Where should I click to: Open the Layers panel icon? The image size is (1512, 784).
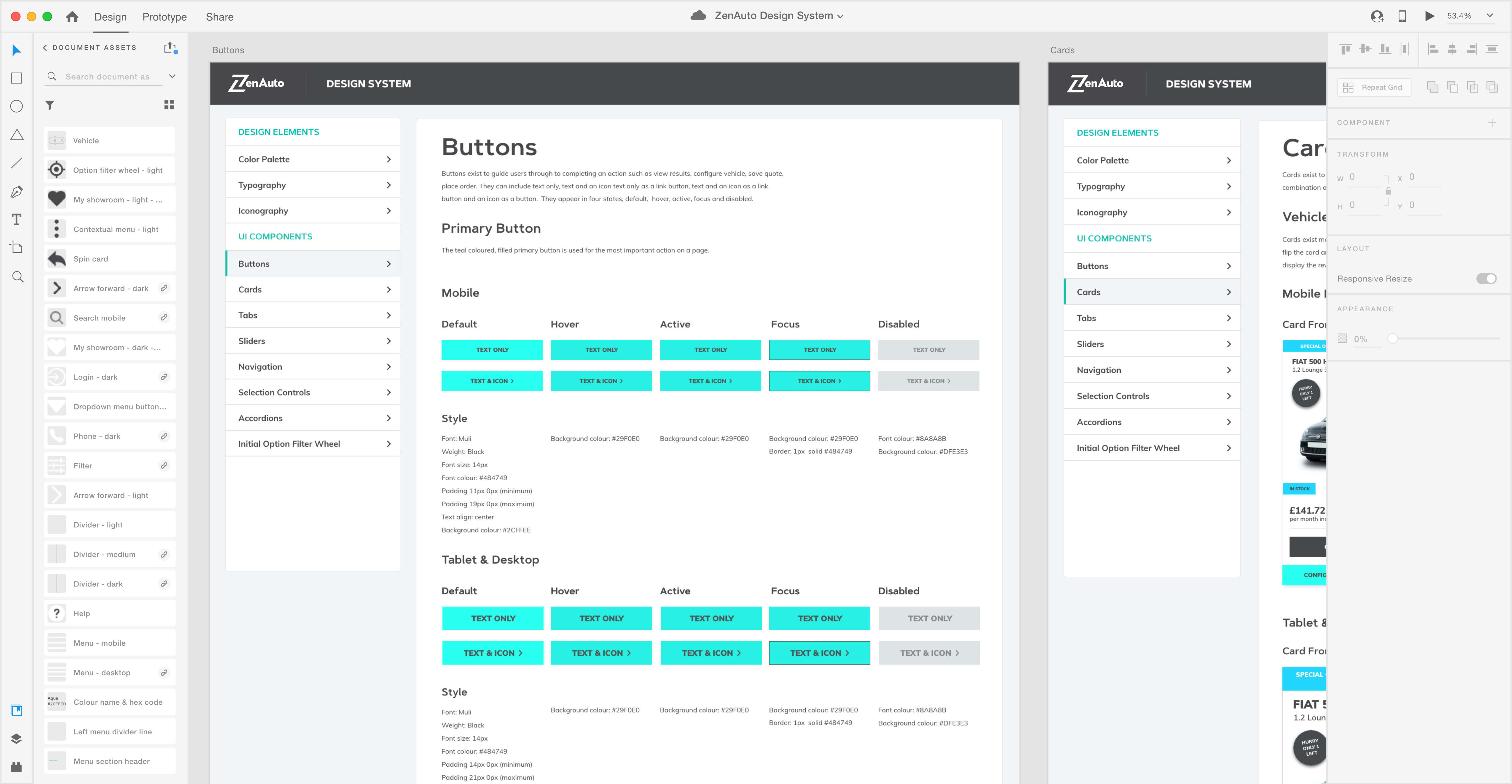click(16, 738)
